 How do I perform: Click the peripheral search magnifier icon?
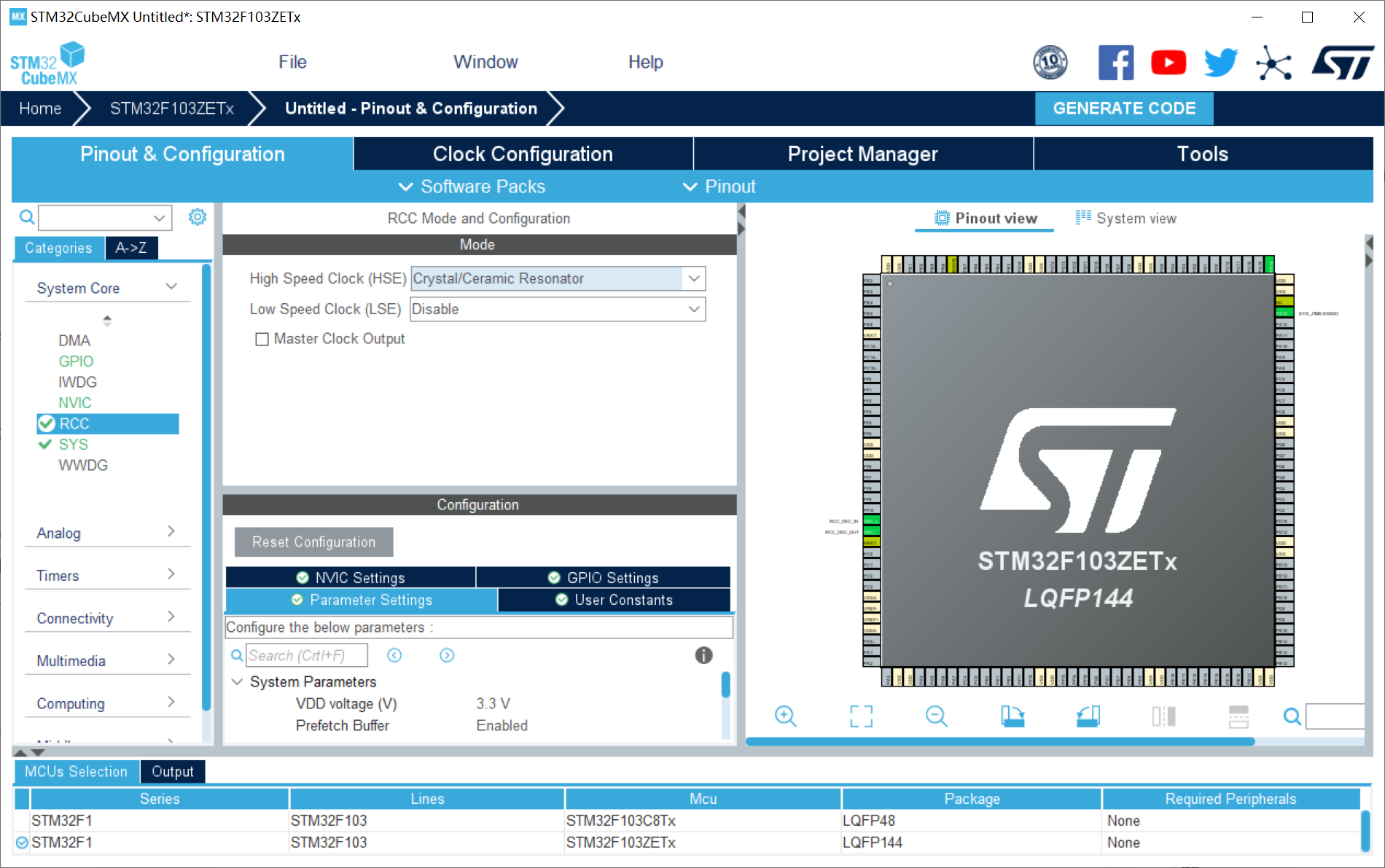[x=27, y=217]
